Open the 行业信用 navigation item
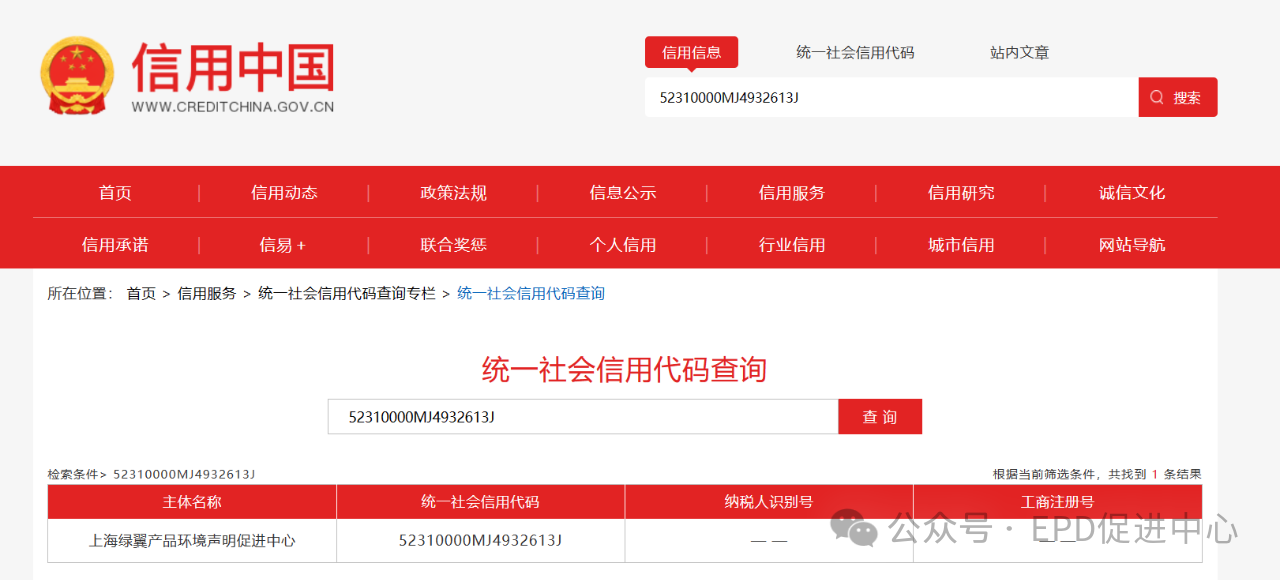Viewport: 1280px width, 580px height. point(792,245)
